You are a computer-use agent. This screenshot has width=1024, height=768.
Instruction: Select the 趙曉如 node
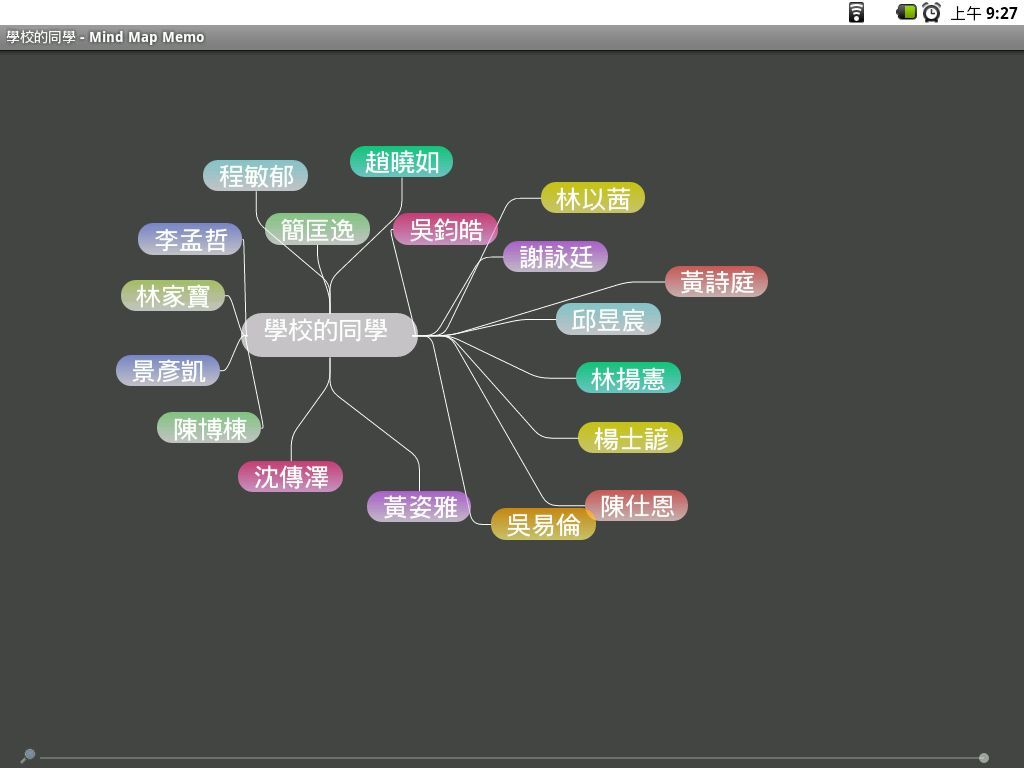pos(401,162)
